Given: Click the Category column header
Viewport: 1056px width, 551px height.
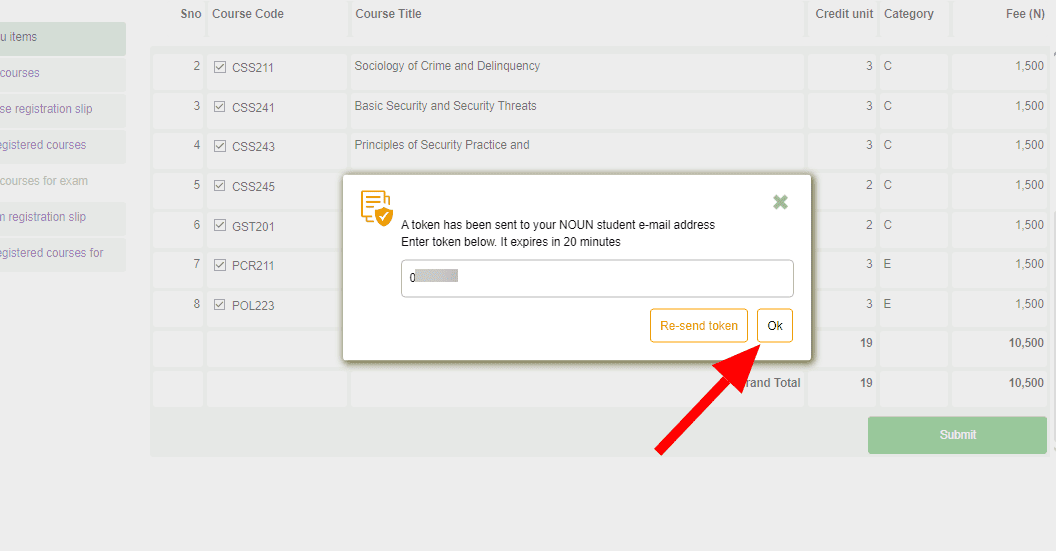Looking at the screenshot, I should pyautogui.click(x=909, y=13).
